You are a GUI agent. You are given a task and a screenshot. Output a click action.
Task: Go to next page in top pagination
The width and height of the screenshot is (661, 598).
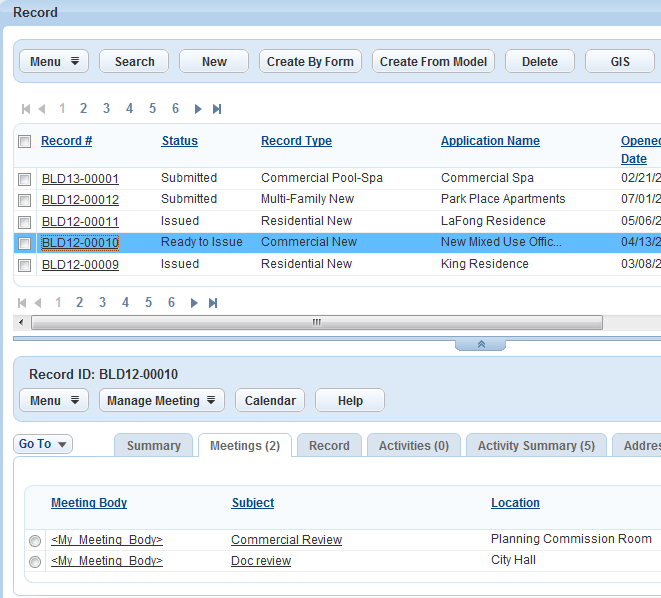coord(198,109)
